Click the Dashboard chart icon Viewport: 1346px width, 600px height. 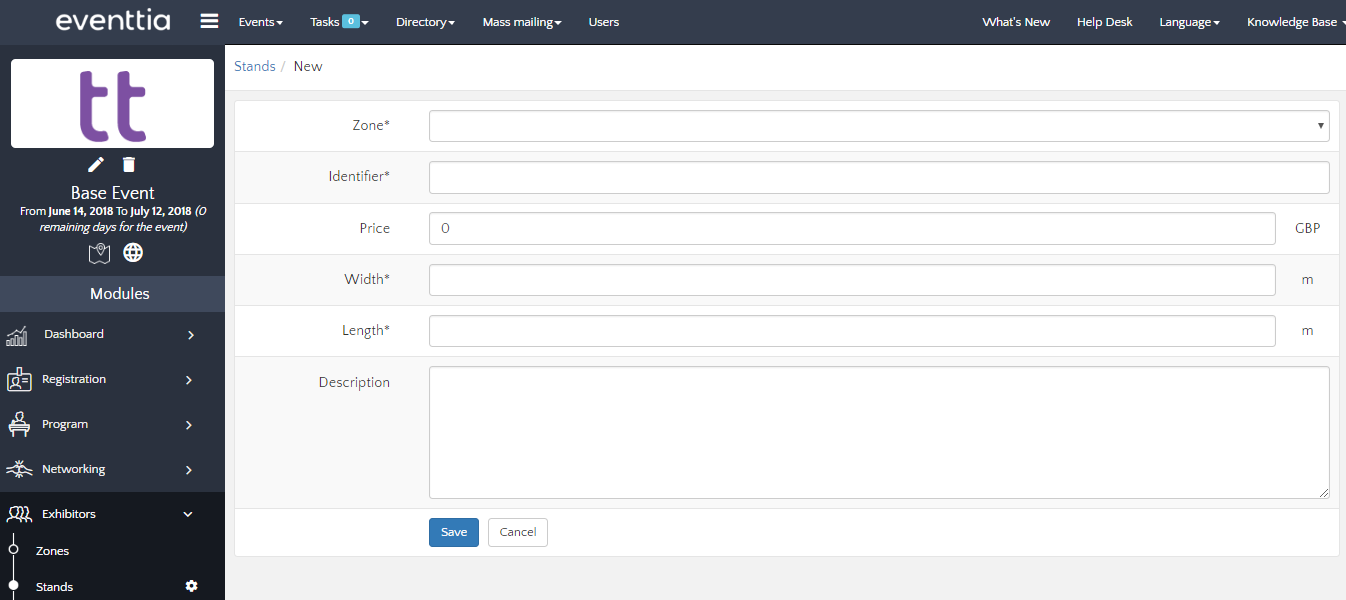coord(17,336)
